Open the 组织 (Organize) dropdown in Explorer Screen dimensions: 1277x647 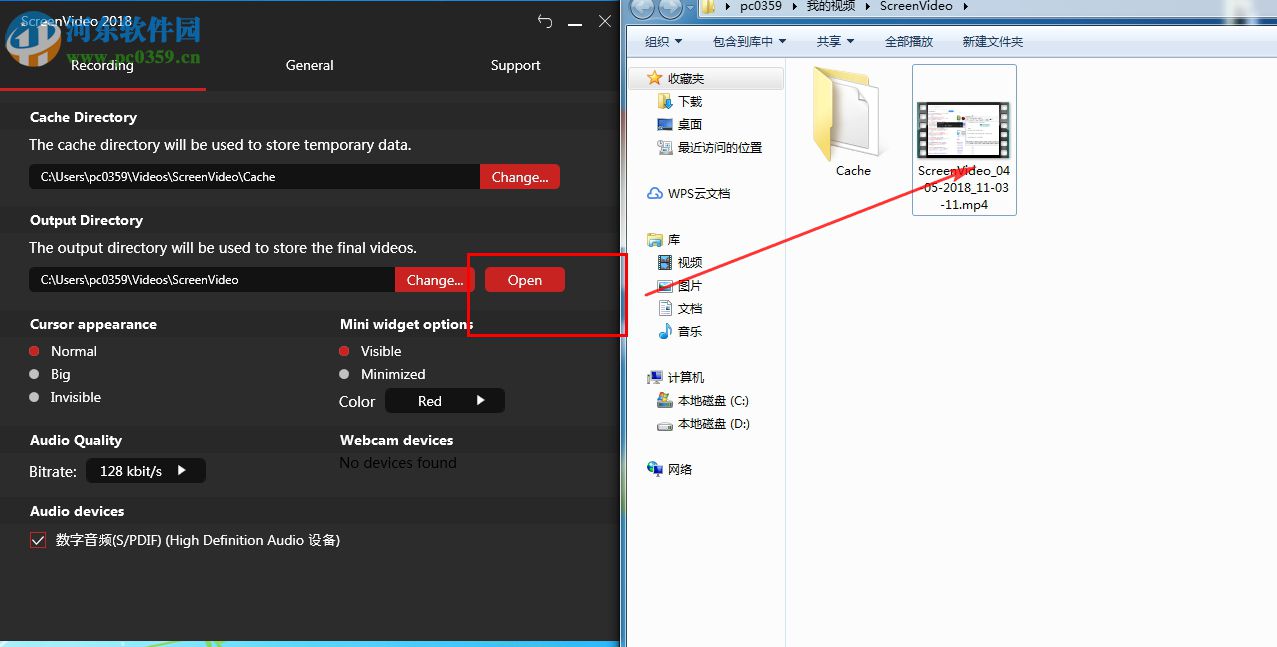(663, 41)
